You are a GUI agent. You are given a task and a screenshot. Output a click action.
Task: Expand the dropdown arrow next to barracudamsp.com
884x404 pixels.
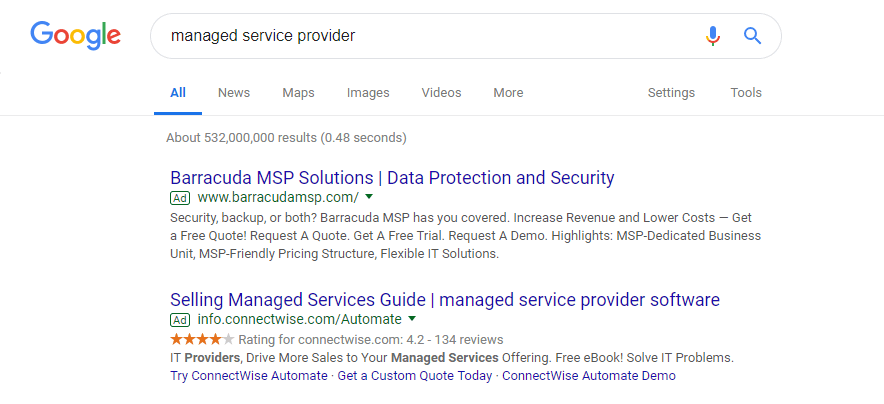(x=369, y=198)
